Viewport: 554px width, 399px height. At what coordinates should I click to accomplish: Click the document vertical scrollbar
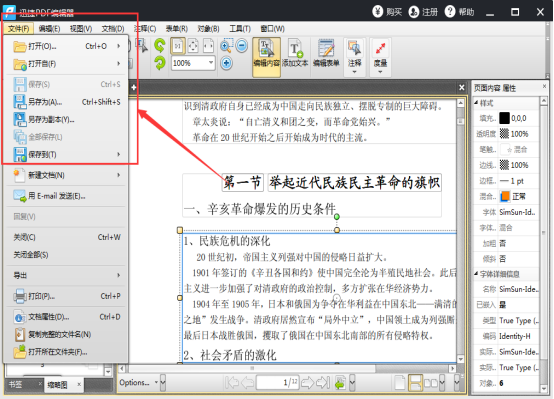pos(460,231)
